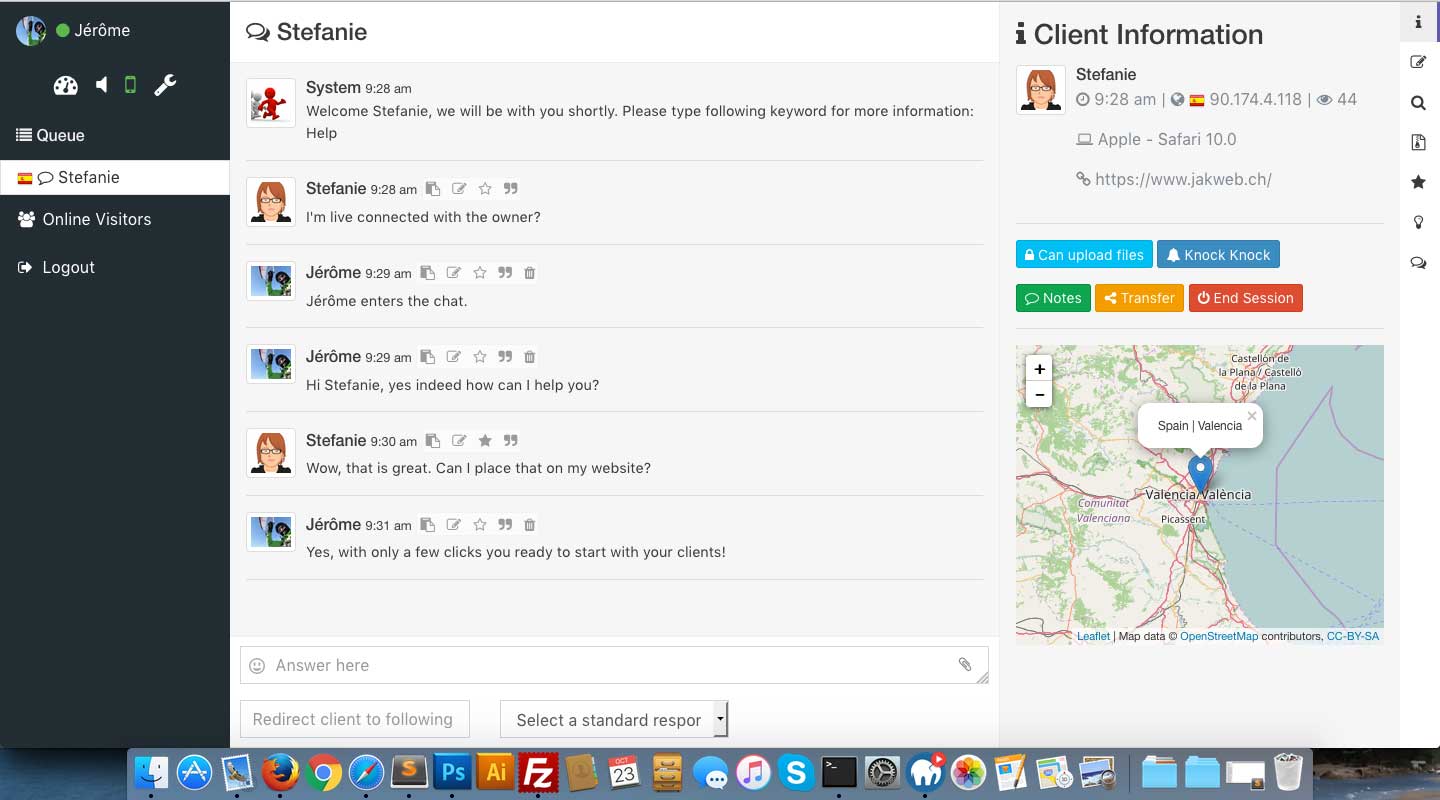Toggle the sound speaker icon
The height and width of the screenshot is (800, 1440).
[x=101, y=85]
